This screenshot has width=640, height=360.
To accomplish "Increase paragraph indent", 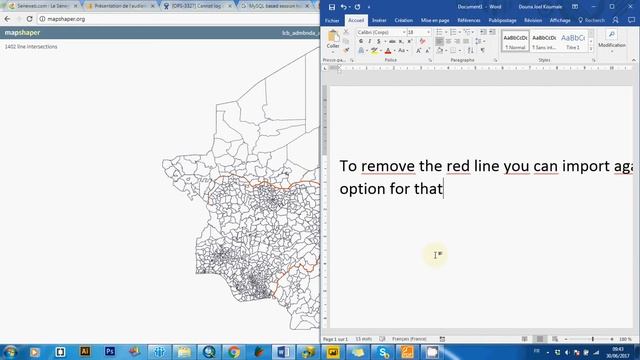I will click(492, 32).
